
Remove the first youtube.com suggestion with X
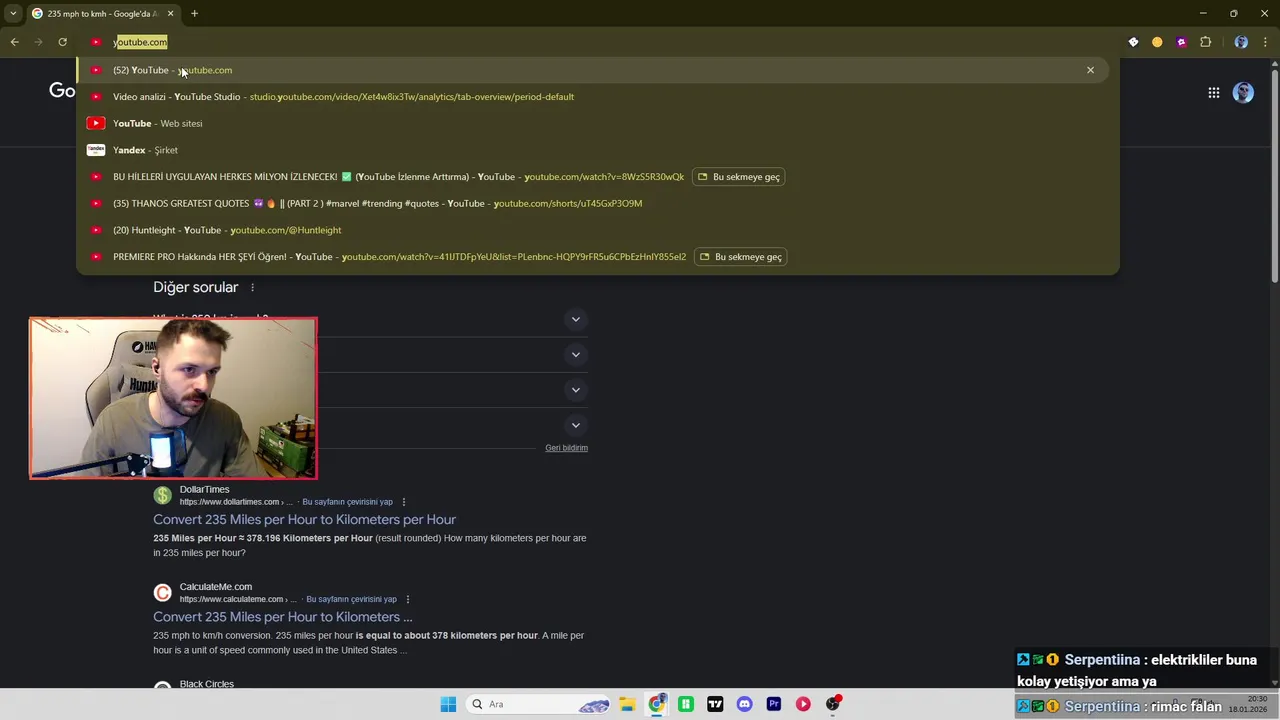(x=1090, y=70)
